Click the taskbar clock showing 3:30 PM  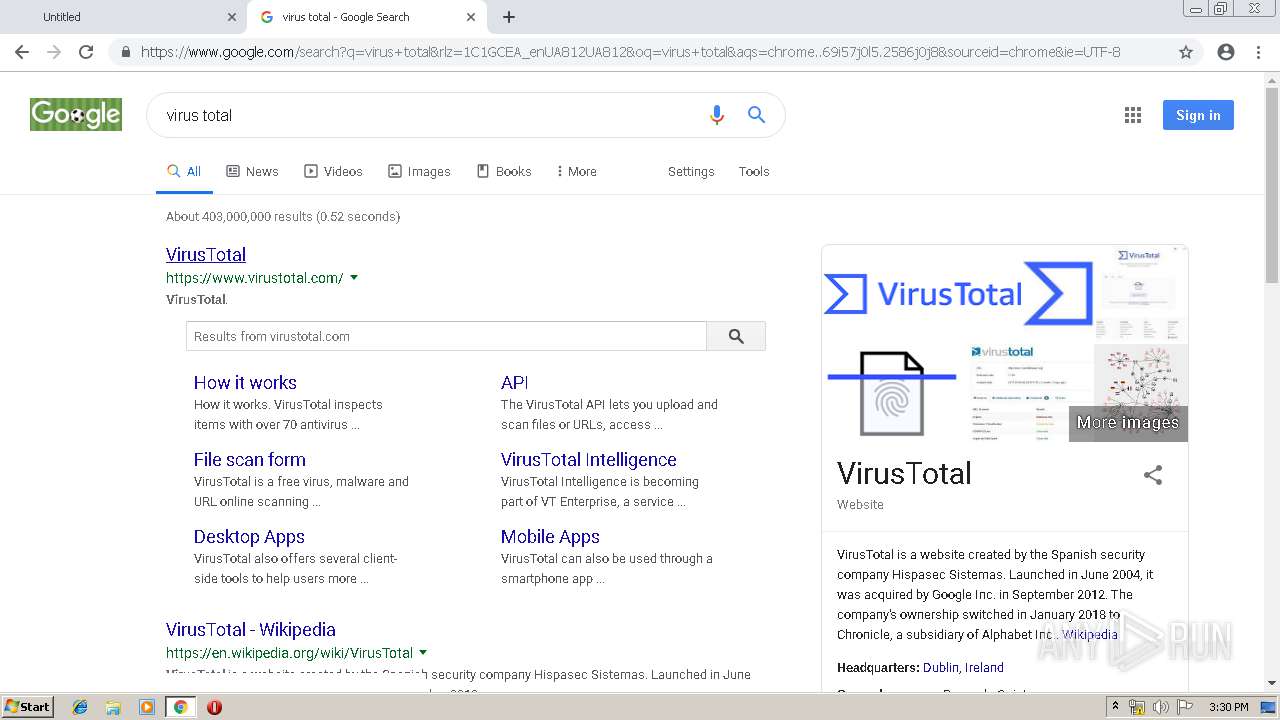point(1228,707)
